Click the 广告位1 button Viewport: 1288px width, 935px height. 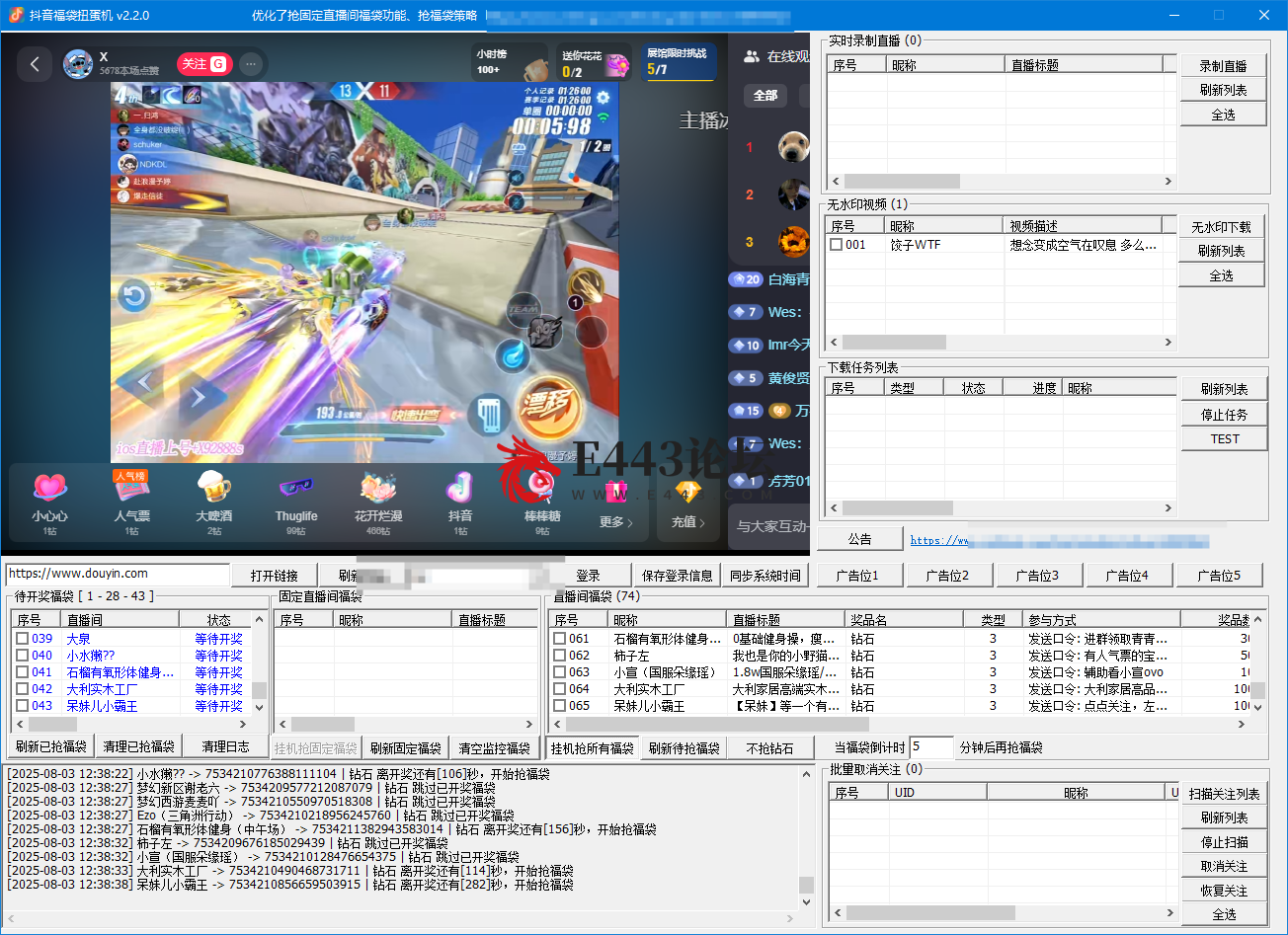point(858,576)
